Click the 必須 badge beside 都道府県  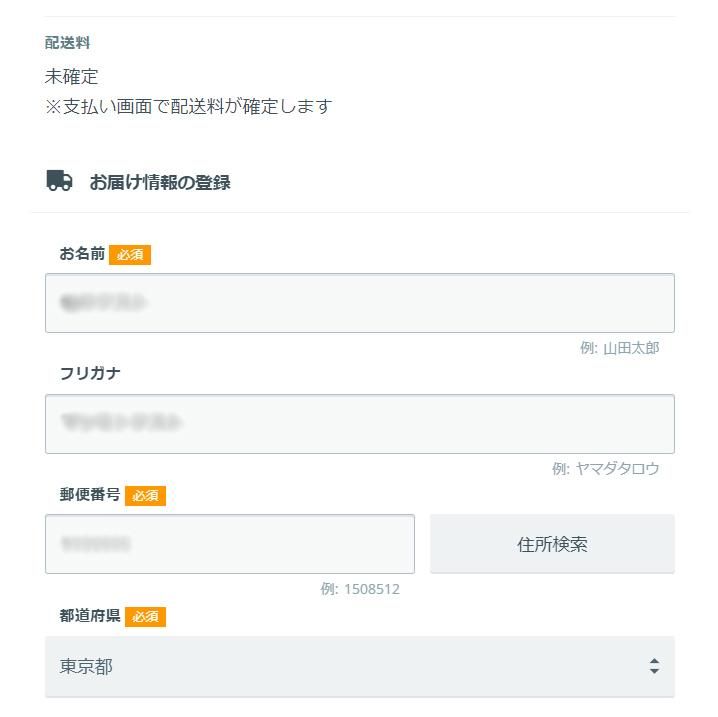point(145,617)
